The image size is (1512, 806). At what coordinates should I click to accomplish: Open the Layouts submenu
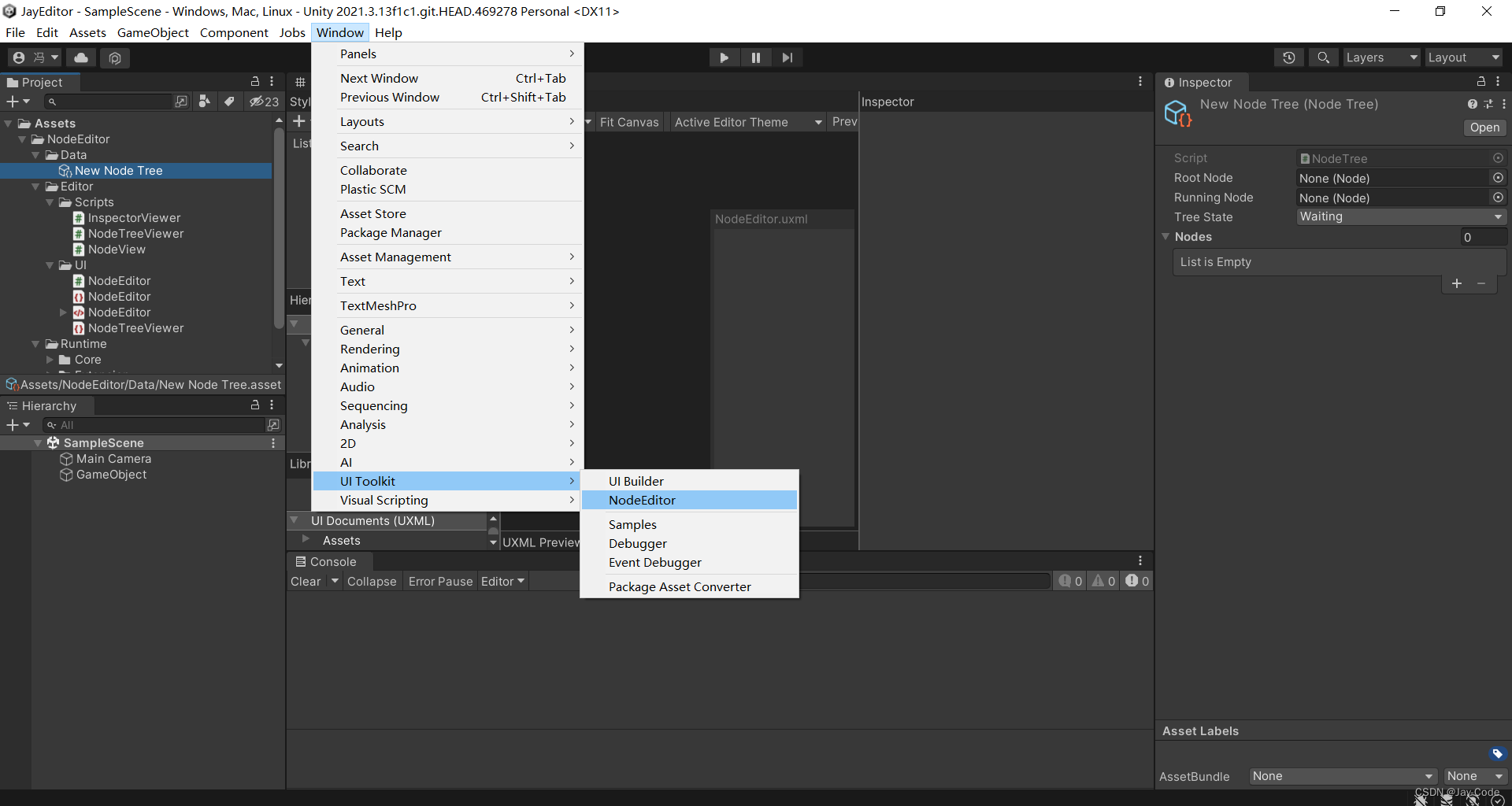[x=447, y=121]
